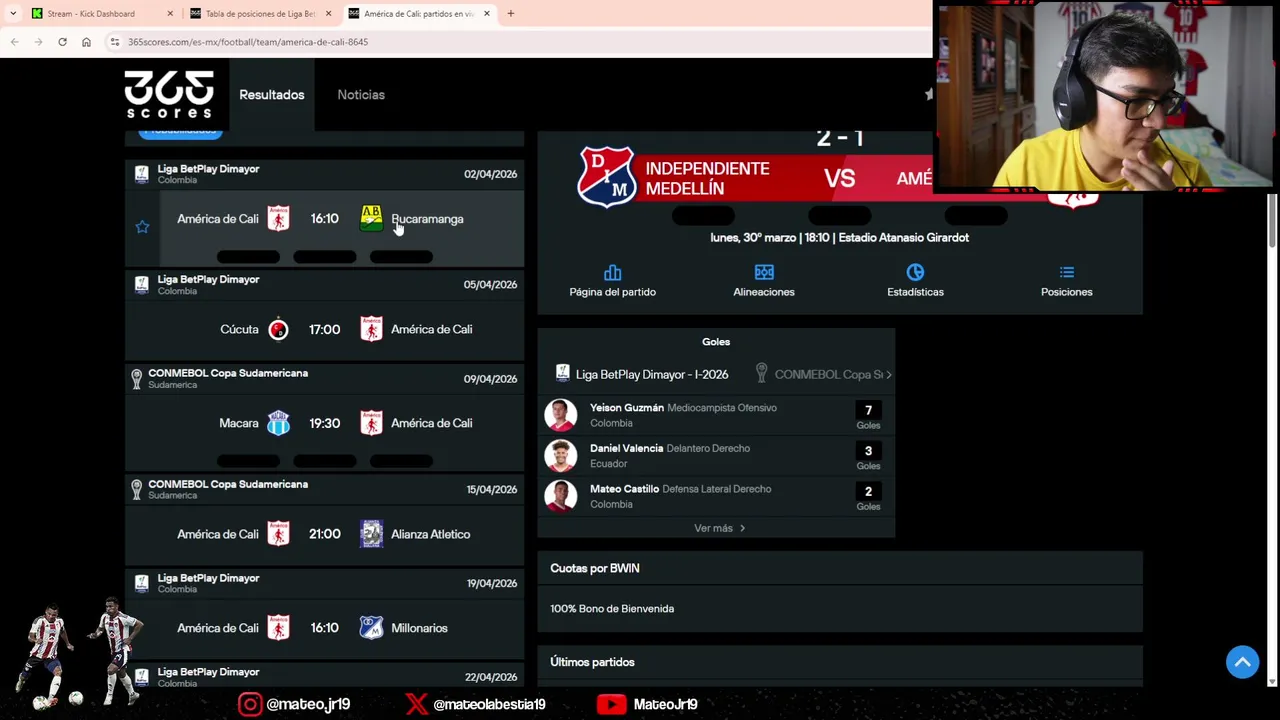This screenshot has width=1280, height=720.
Task: Click Cúcuta team crest
Action: [x=278, y=329]
